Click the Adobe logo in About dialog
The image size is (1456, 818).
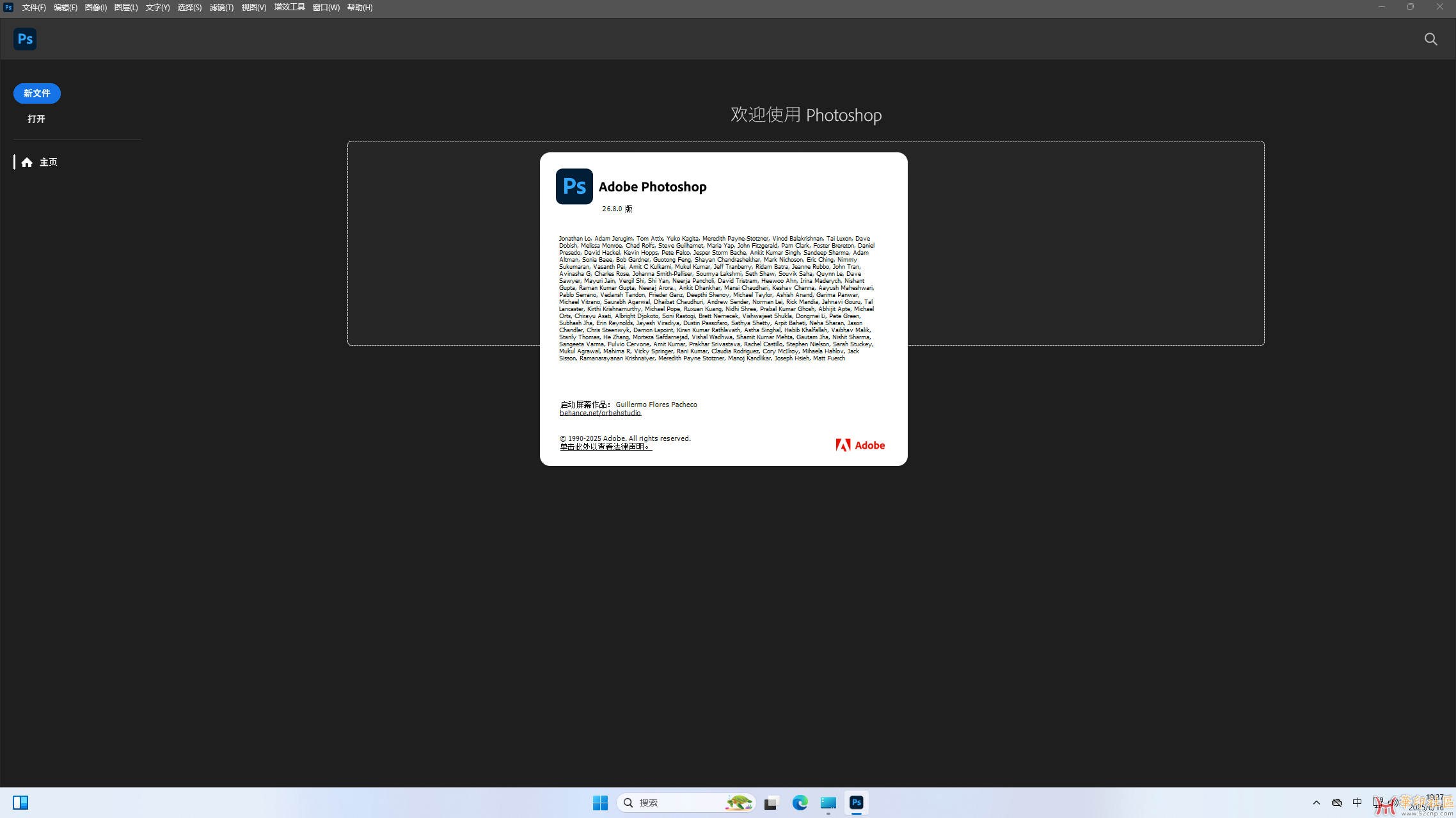point(860,445)
